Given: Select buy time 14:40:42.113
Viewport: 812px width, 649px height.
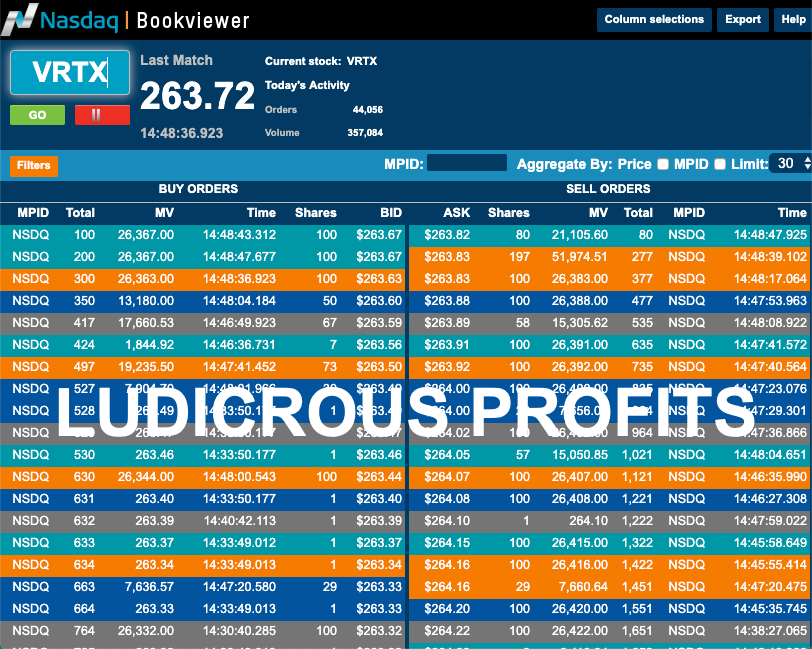Looking at the screenshot, I should pyautogui.click(x=240, y=521).
